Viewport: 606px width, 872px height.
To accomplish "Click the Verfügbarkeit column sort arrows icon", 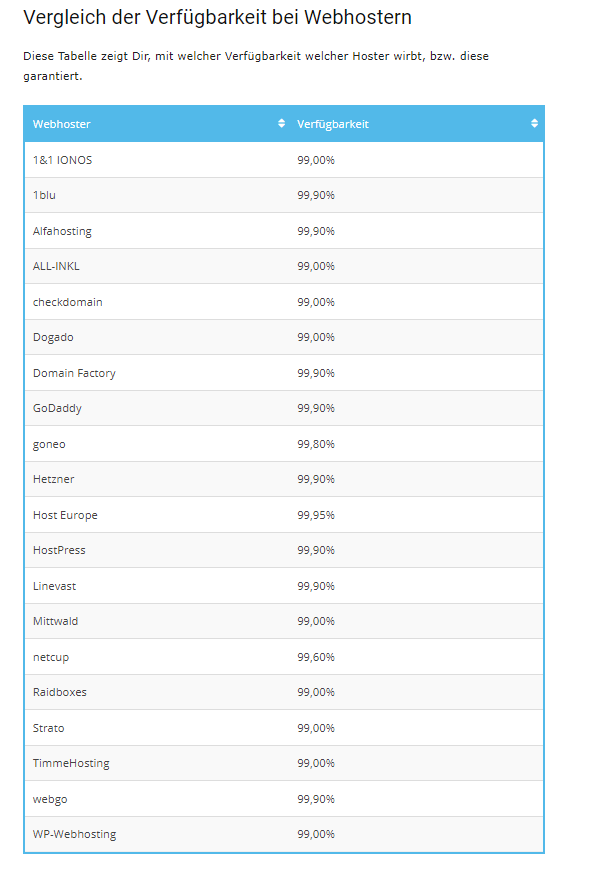I will tap(534, 123).
